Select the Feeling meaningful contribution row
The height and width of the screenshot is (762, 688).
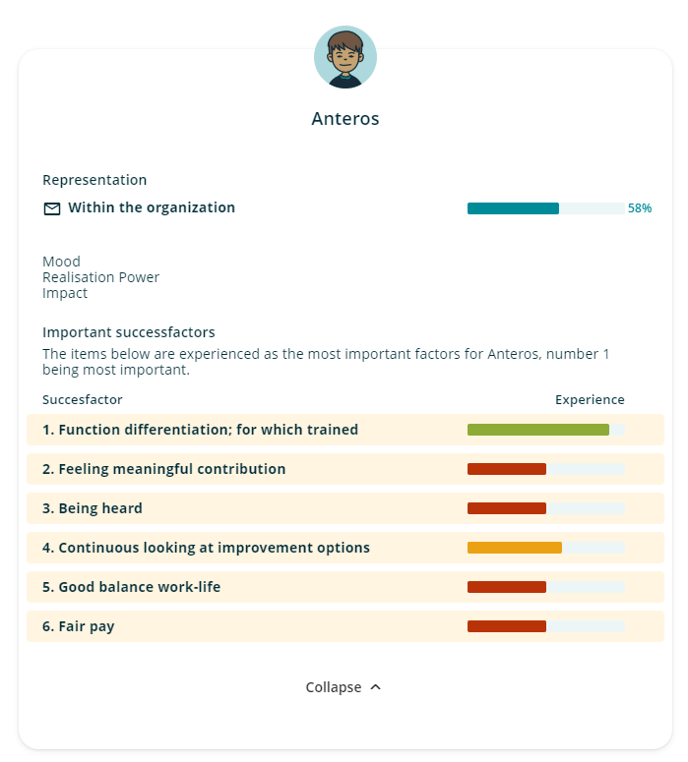345,469
